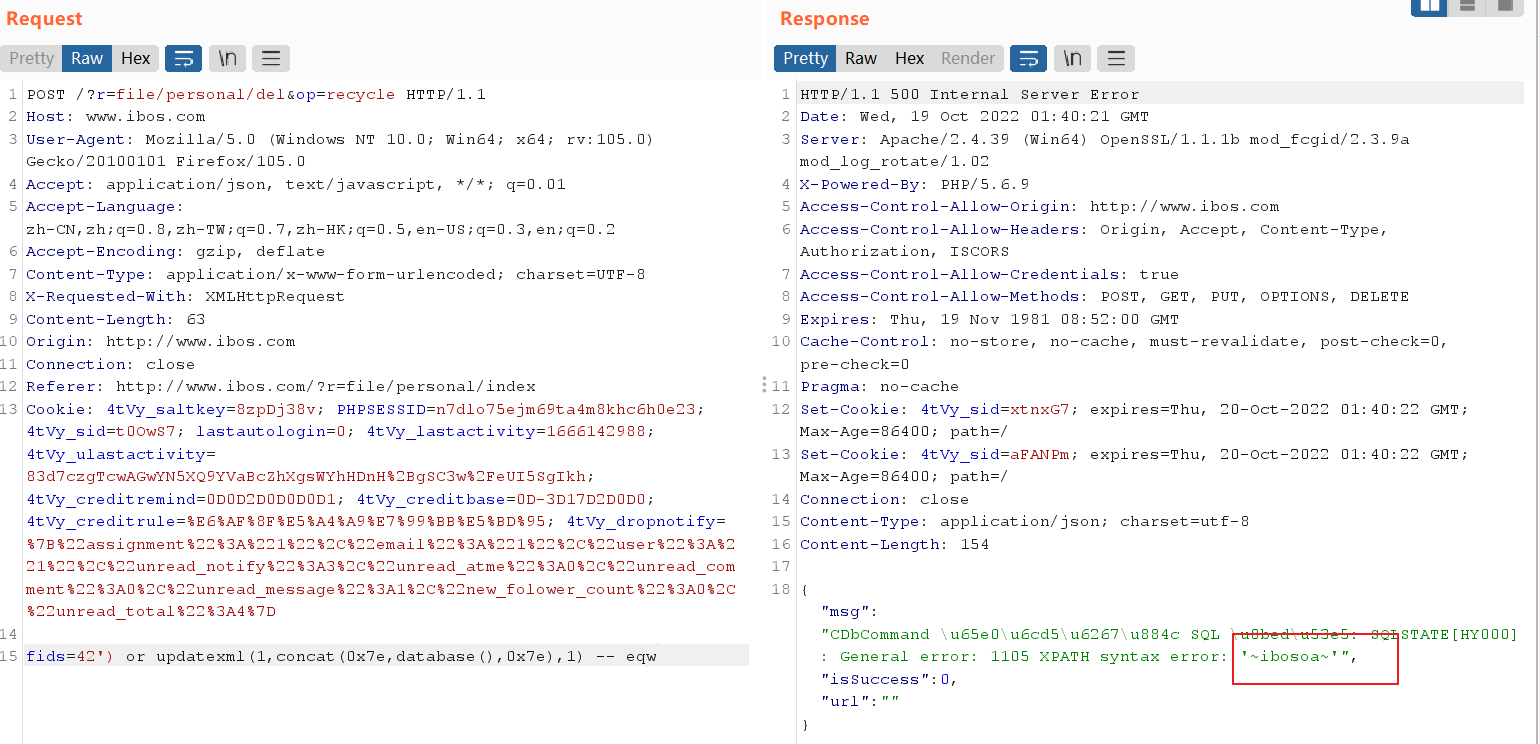
Task: Click the Access-Control-Allow-Methods header
Action: coord(1104,297)
